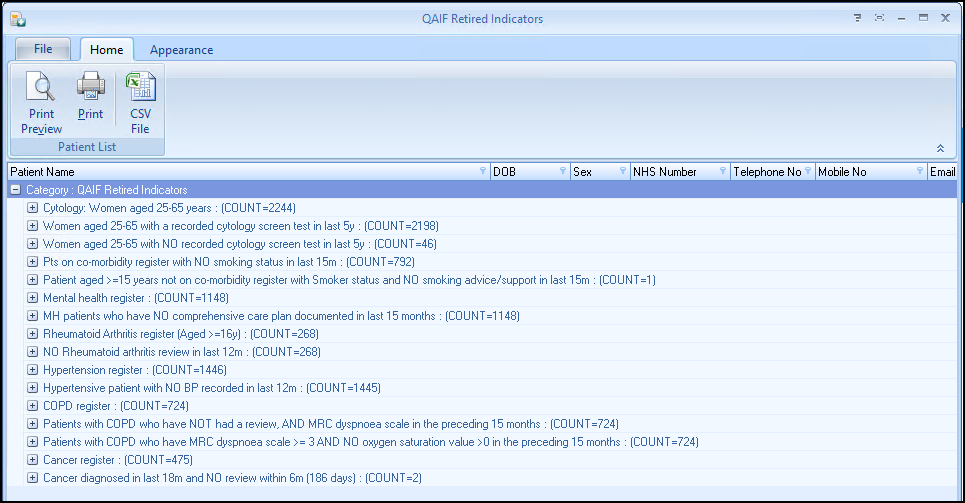Collapse the QAIF Retired Indicators category

(x=15, y=190)
